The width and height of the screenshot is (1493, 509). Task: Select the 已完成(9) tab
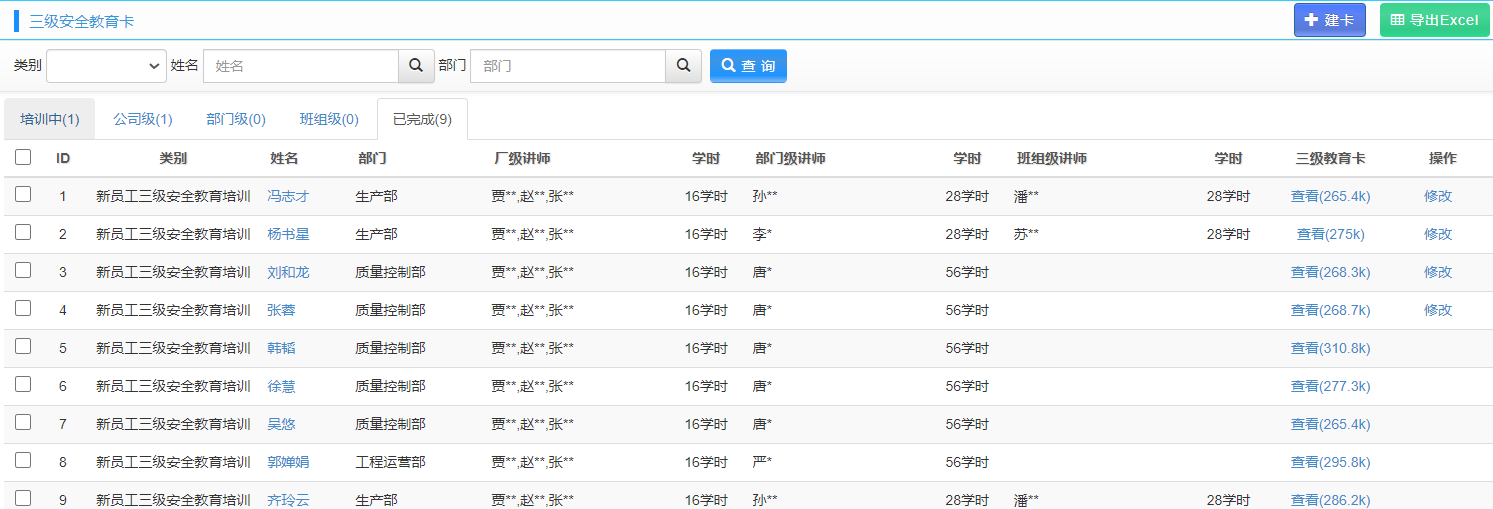[x=422, y=119]
